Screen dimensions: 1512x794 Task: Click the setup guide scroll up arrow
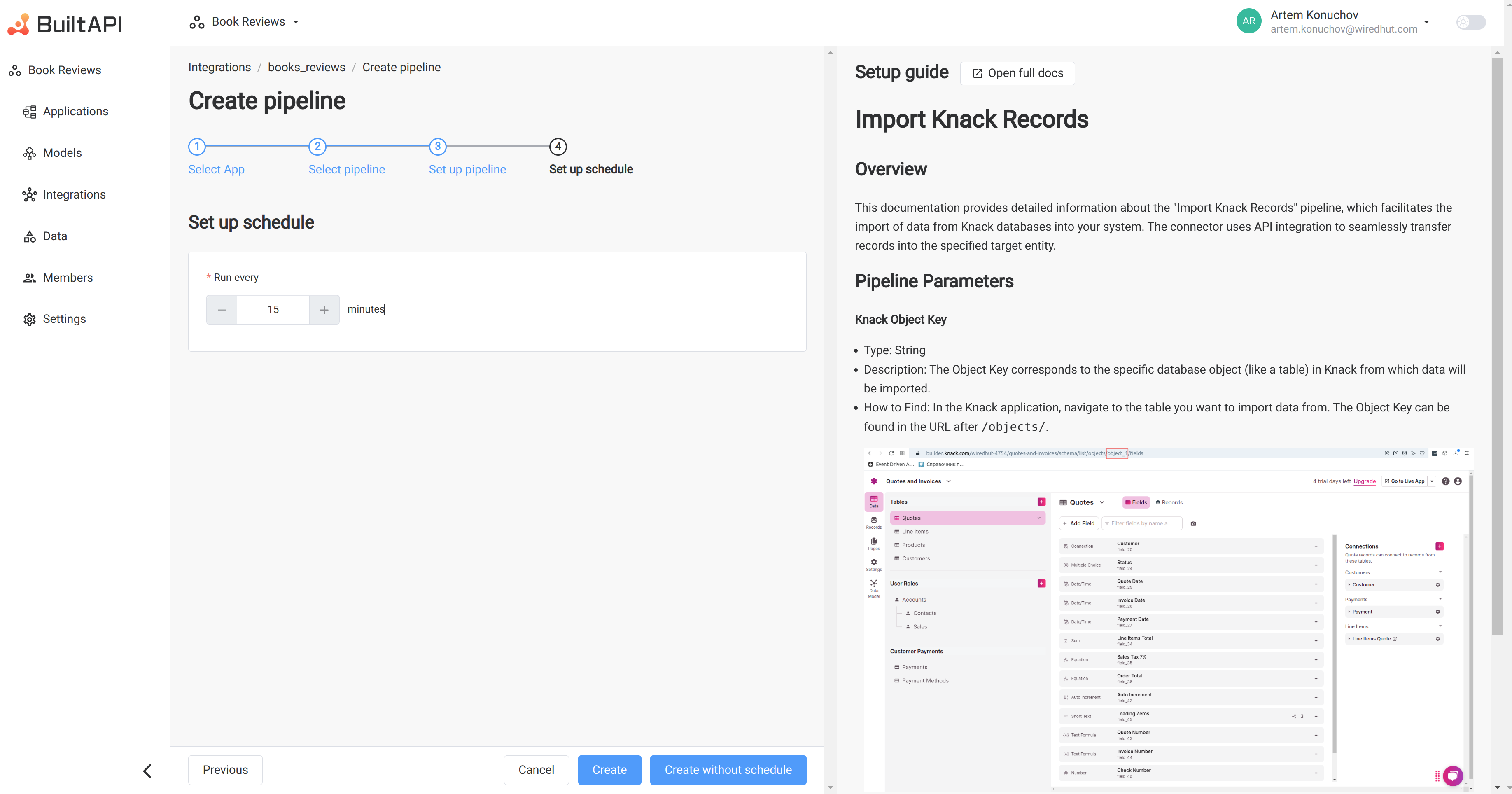pos(1497,52)
